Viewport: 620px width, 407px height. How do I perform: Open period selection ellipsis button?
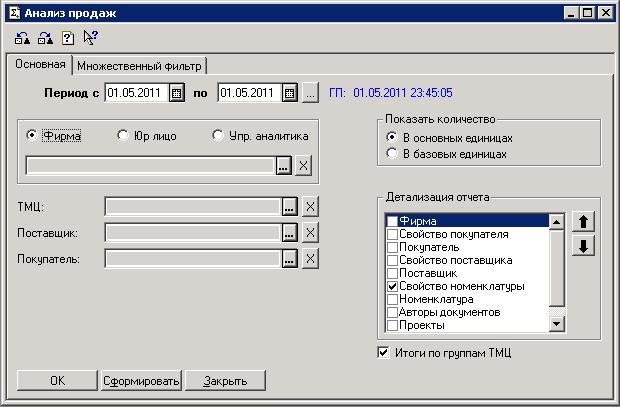[311, 93]
